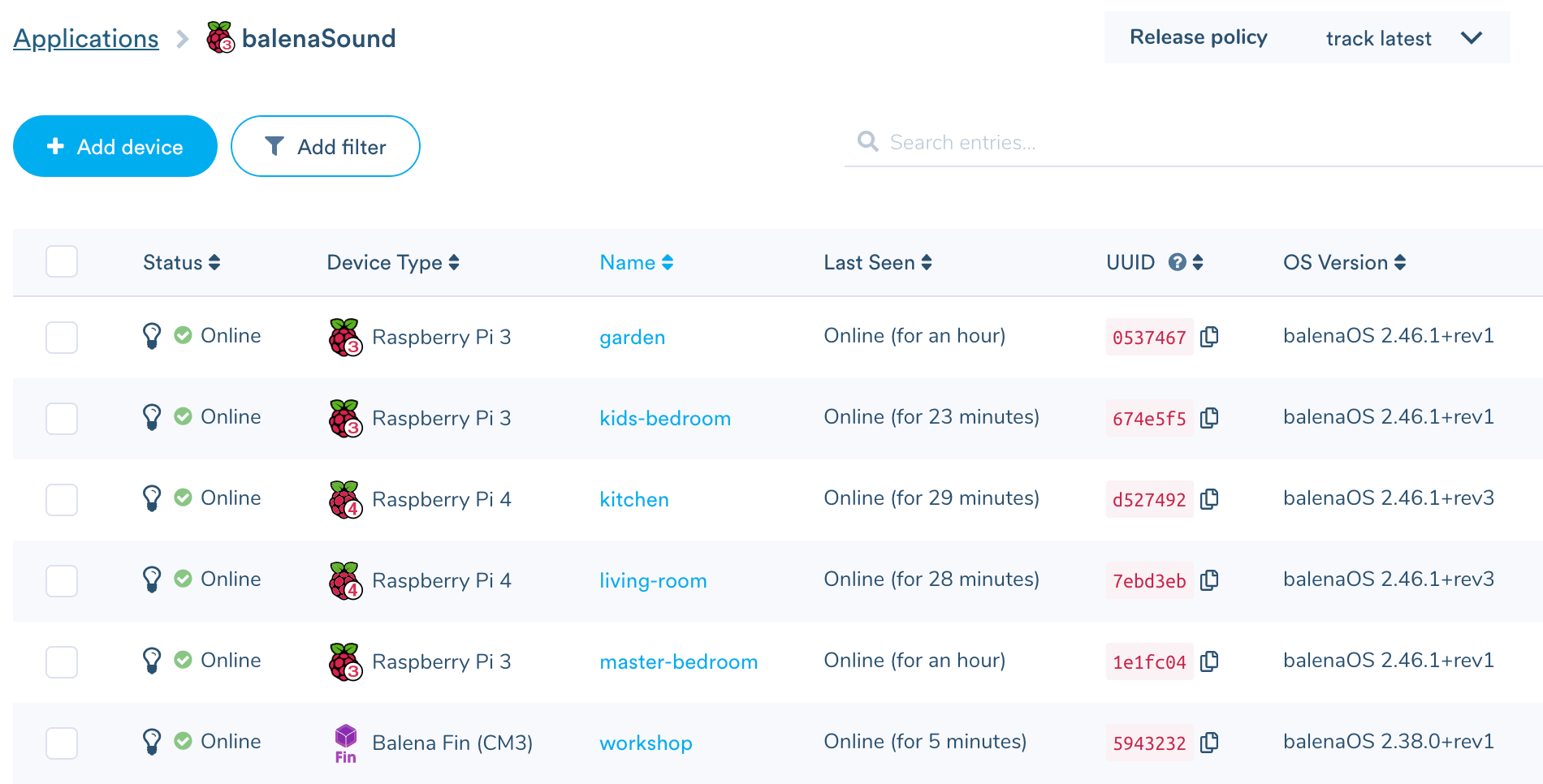Select the checkbox for the workshop row
Screen dimensions: 1543x784
62,743
